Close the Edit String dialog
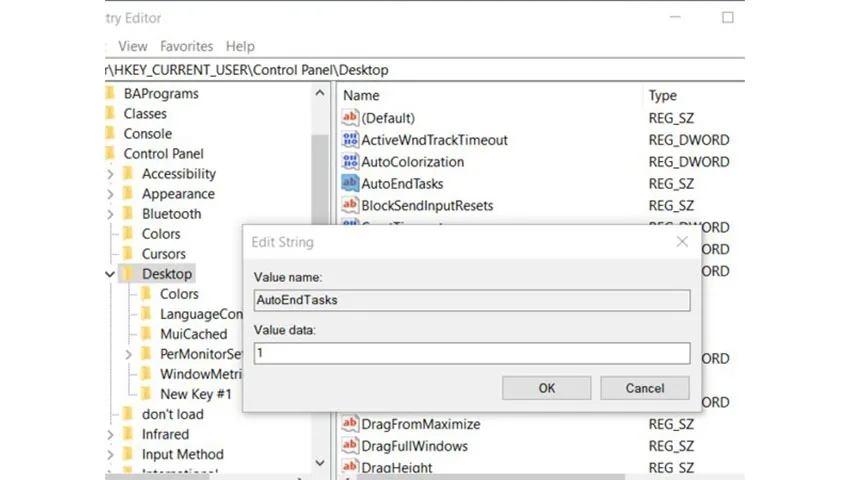Image resolution: width=850 pixels, height=480 pixels. tap(682, 242)
